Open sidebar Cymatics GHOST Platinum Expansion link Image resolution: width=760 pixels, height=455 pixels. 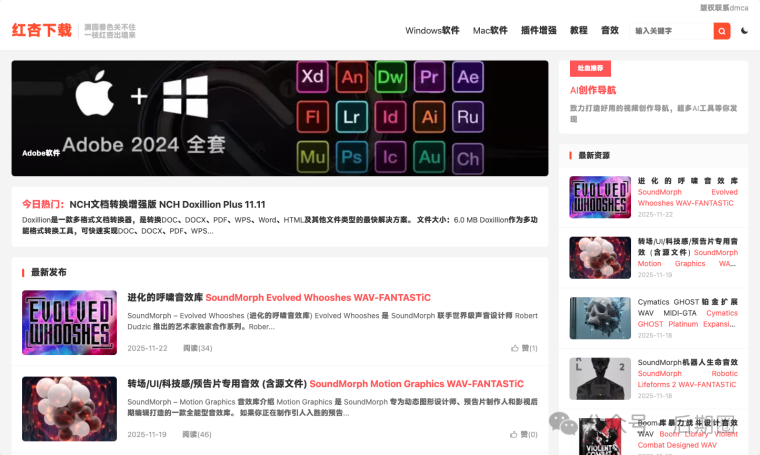[688, 313]
